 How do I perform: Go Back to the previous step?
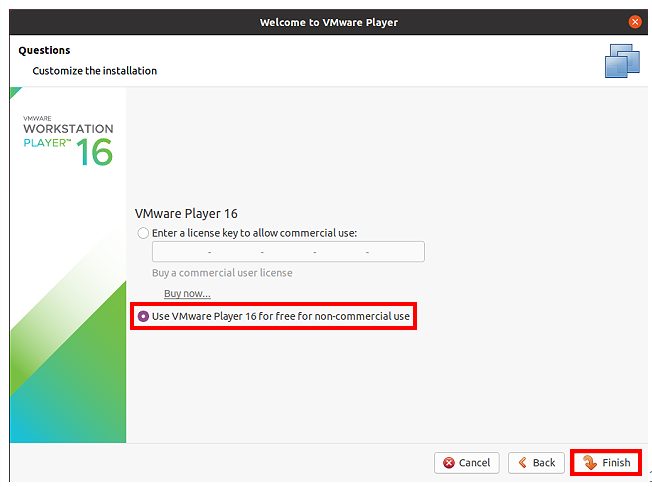click(x=536, y=462)
